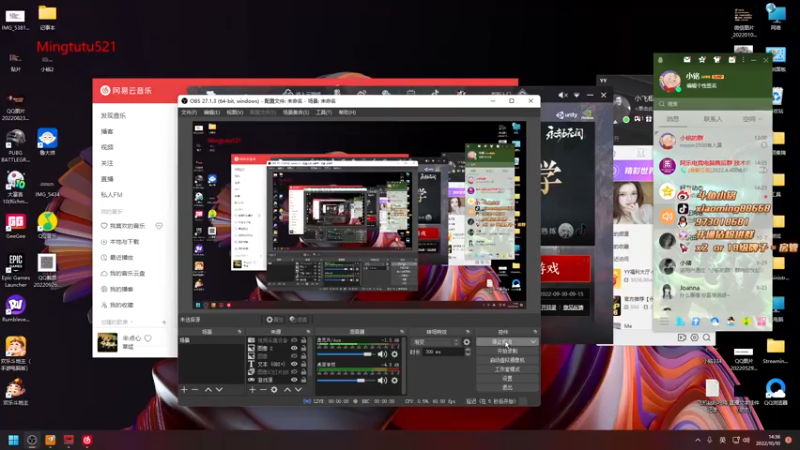This screenshot has height=450, width=800.
Task: Remove selected source with sources minus button
Action: pyautogui.click(x=263, y=390)
